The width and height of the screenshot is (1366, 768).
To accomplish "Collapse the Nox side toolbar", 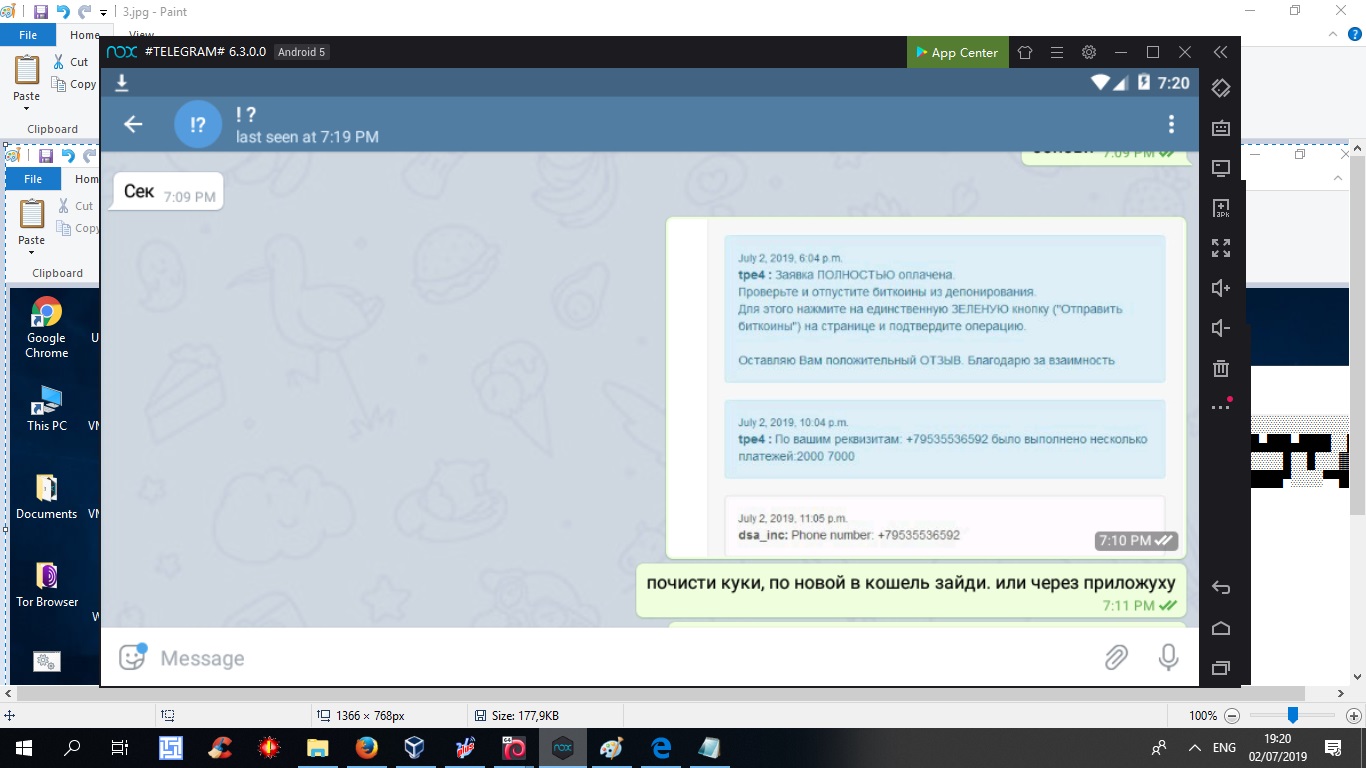I will (1220, 52).
